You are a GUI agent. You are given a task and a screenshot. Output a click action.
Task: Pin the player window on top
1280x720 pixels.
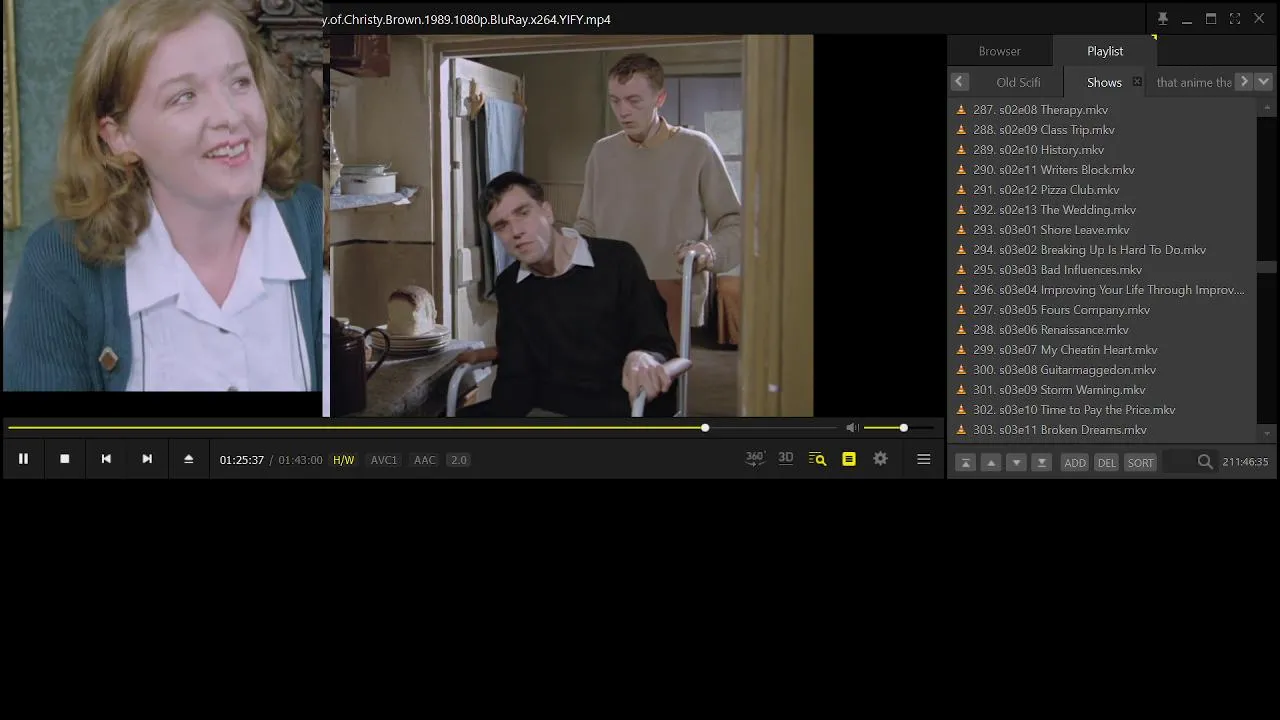pyautogui.click(x=1163, y=19)
